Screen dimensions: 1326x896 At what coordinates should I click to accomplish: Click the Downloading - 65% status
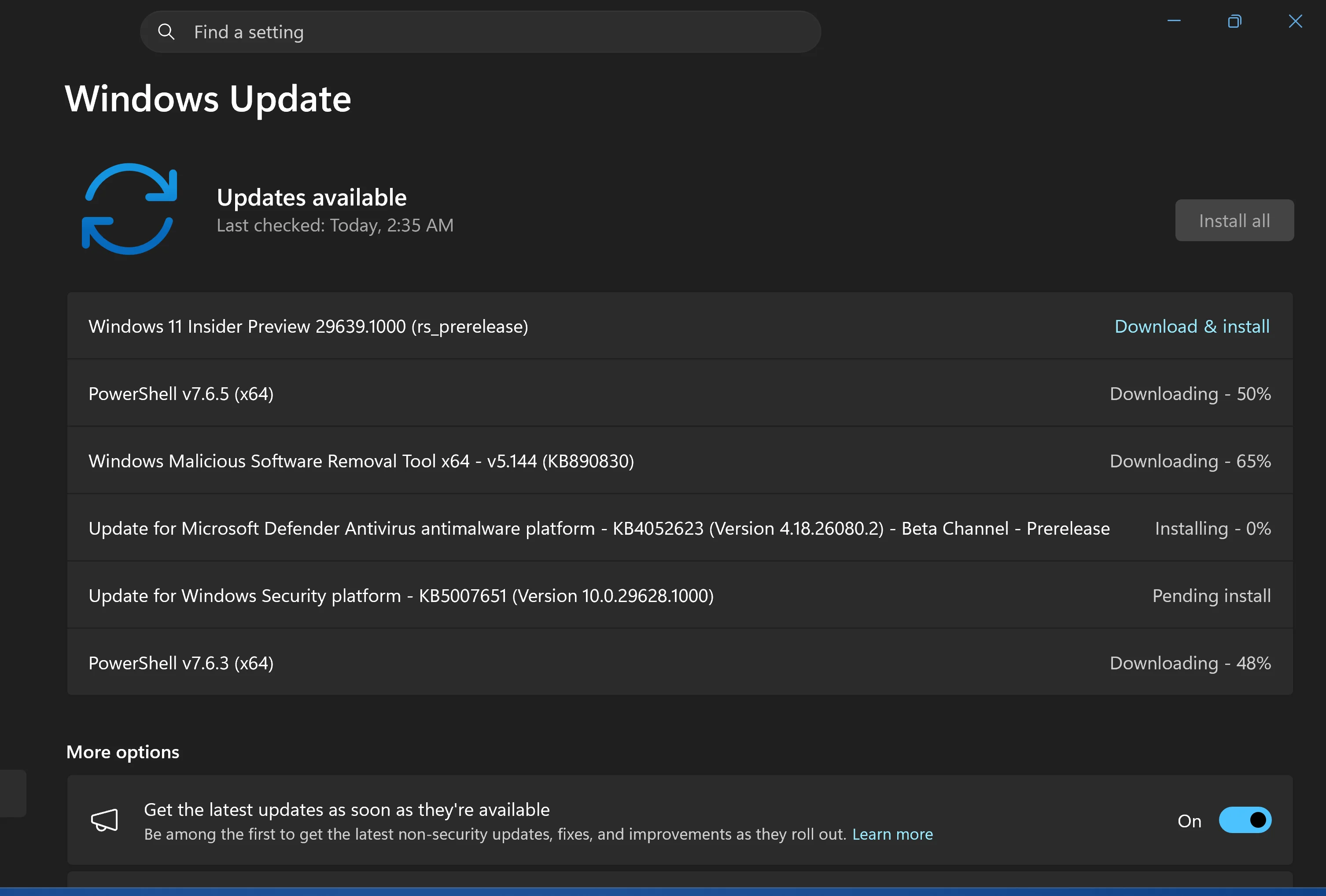click(x=1190, y=461)
